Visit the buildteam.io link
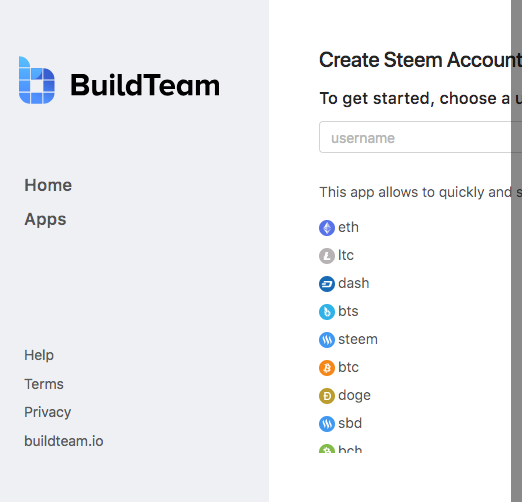This screenshot has height=502, width=522. 64,441
